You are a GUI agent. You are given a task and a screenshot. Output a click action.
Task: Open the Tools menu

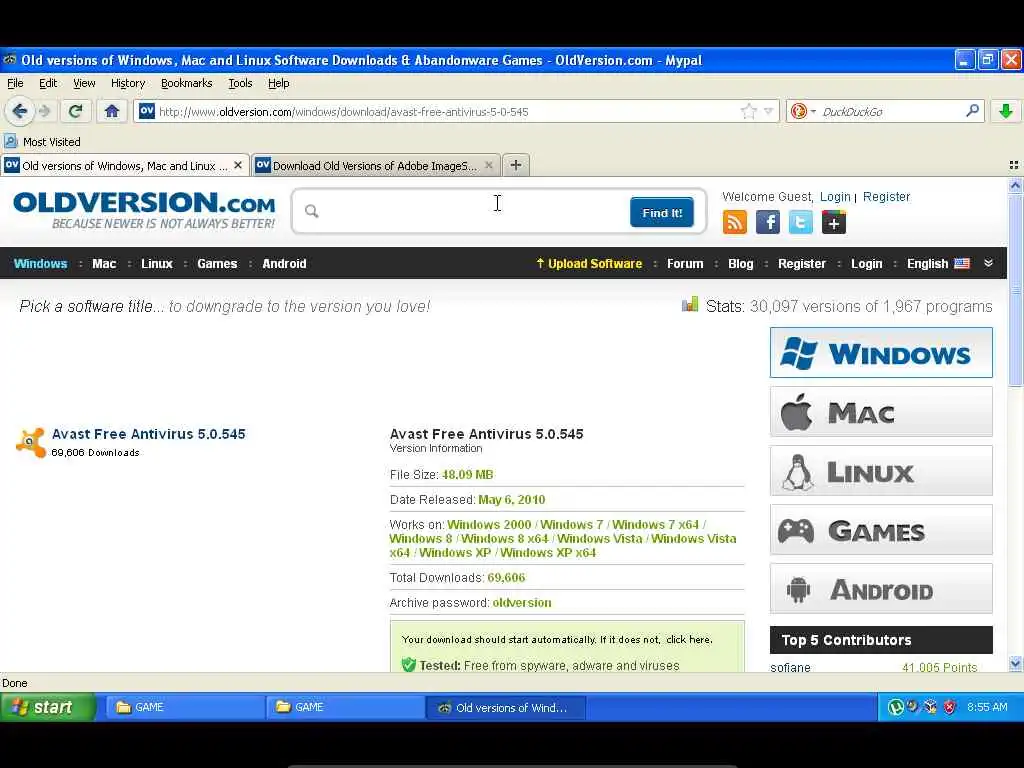click(240, 83)
